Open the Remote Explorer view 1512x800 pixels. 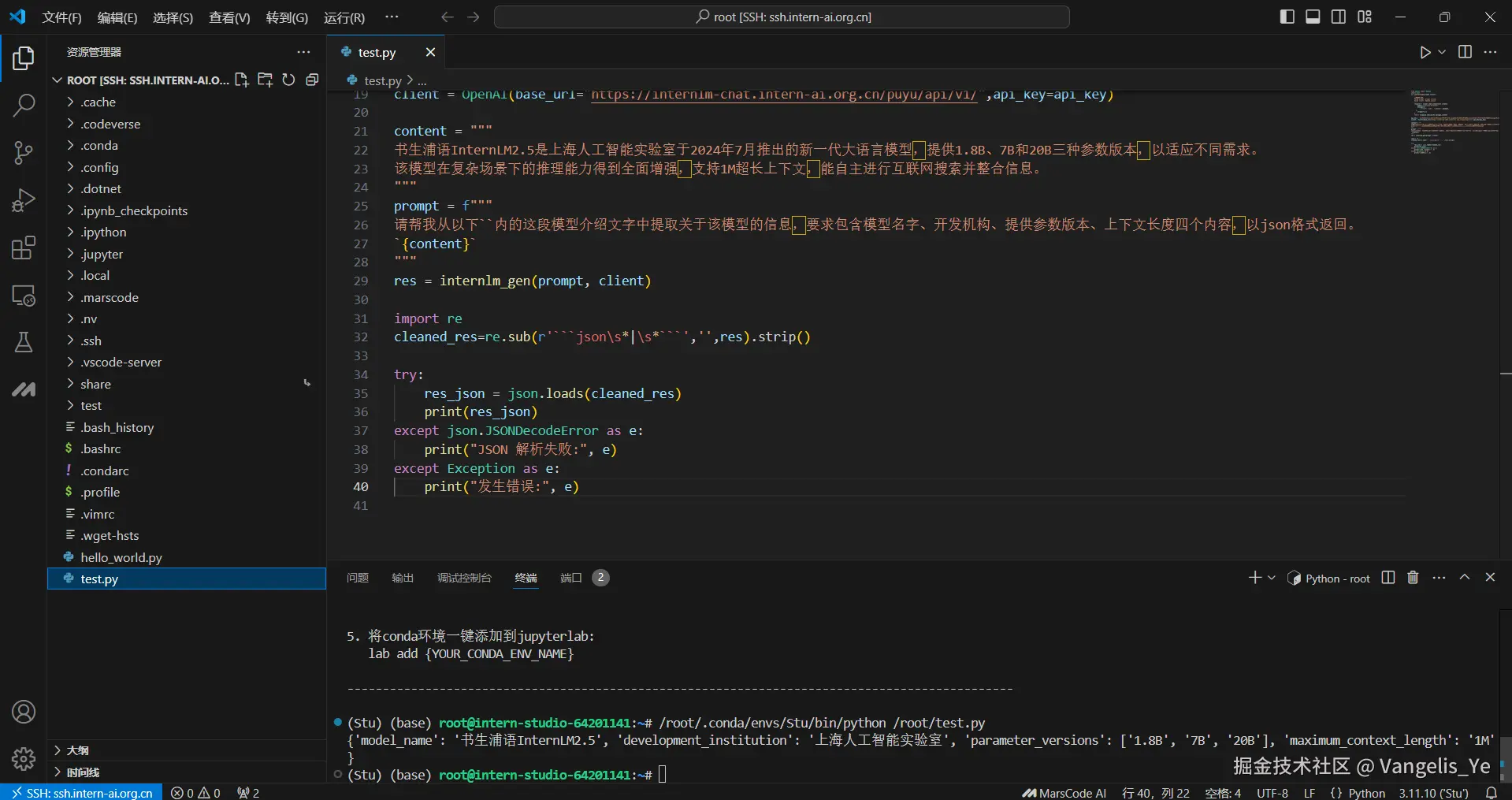click(24, 296)
